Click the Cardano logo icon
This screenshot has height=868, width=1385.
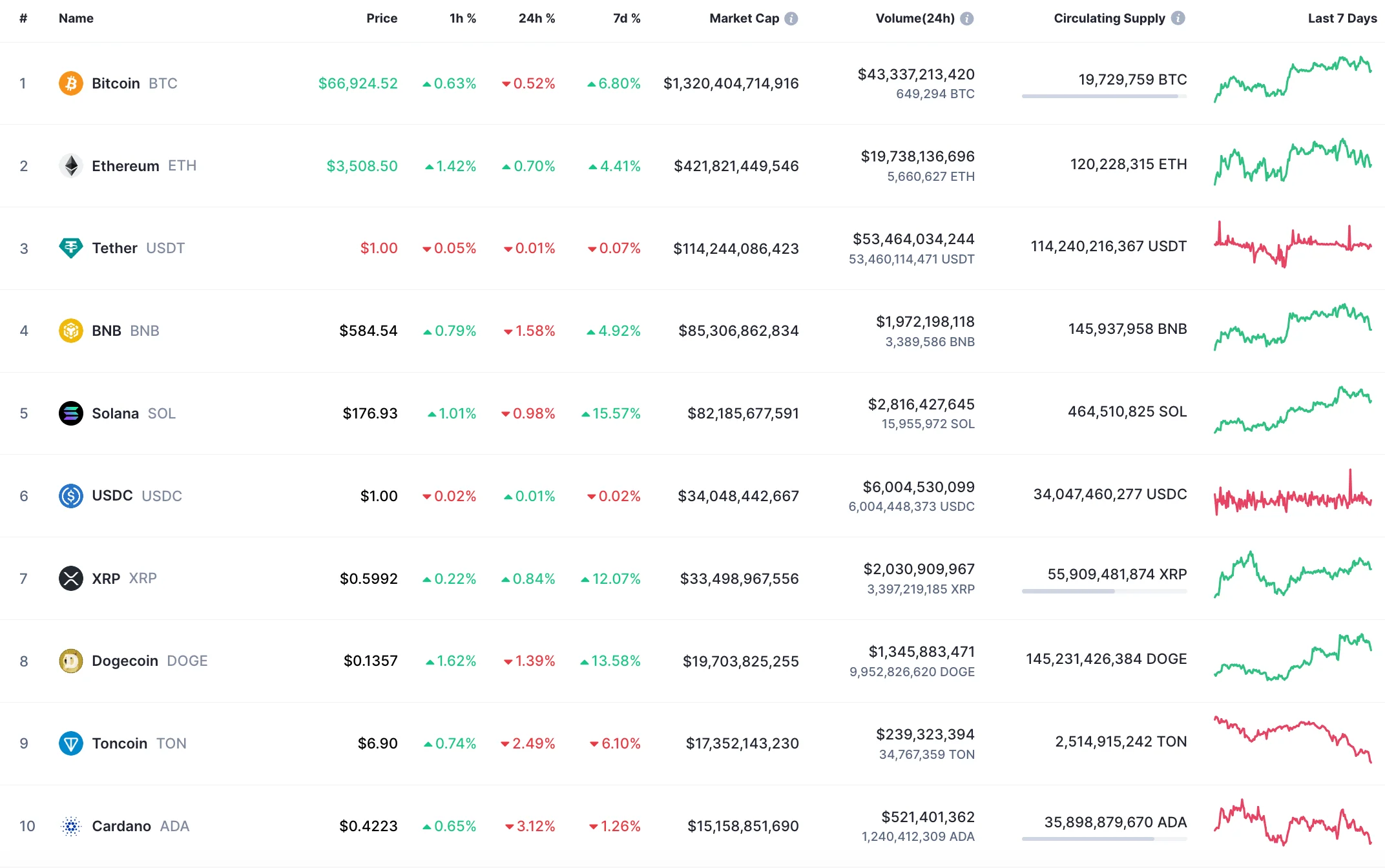tap(70, 826)
